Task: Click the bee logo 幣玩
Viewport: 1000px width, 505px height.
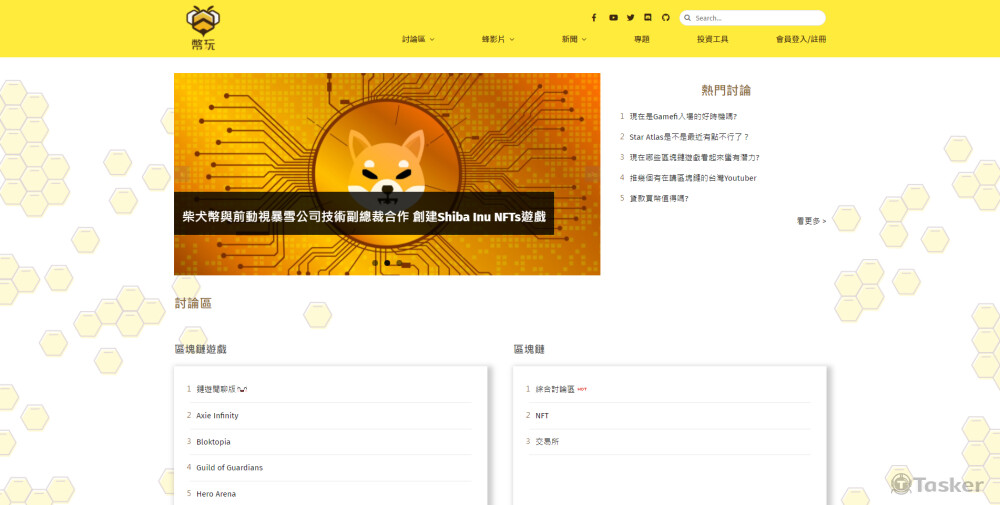Action: 203,28
